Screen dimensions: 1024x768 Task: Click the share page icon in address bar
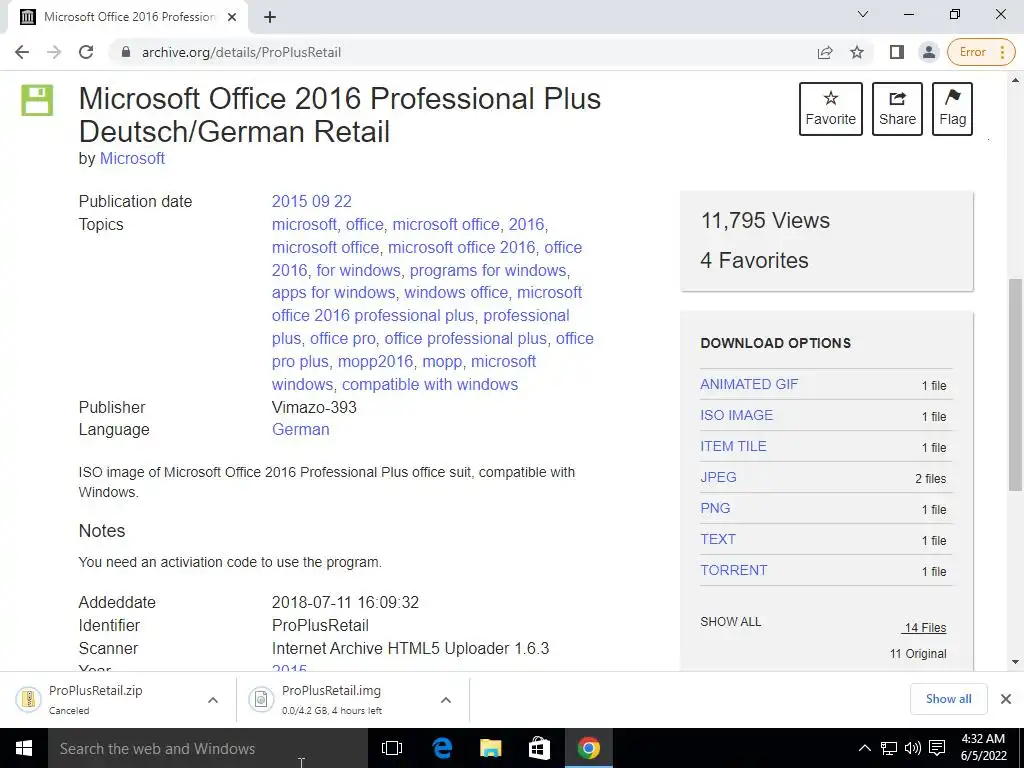coord(825,52)
